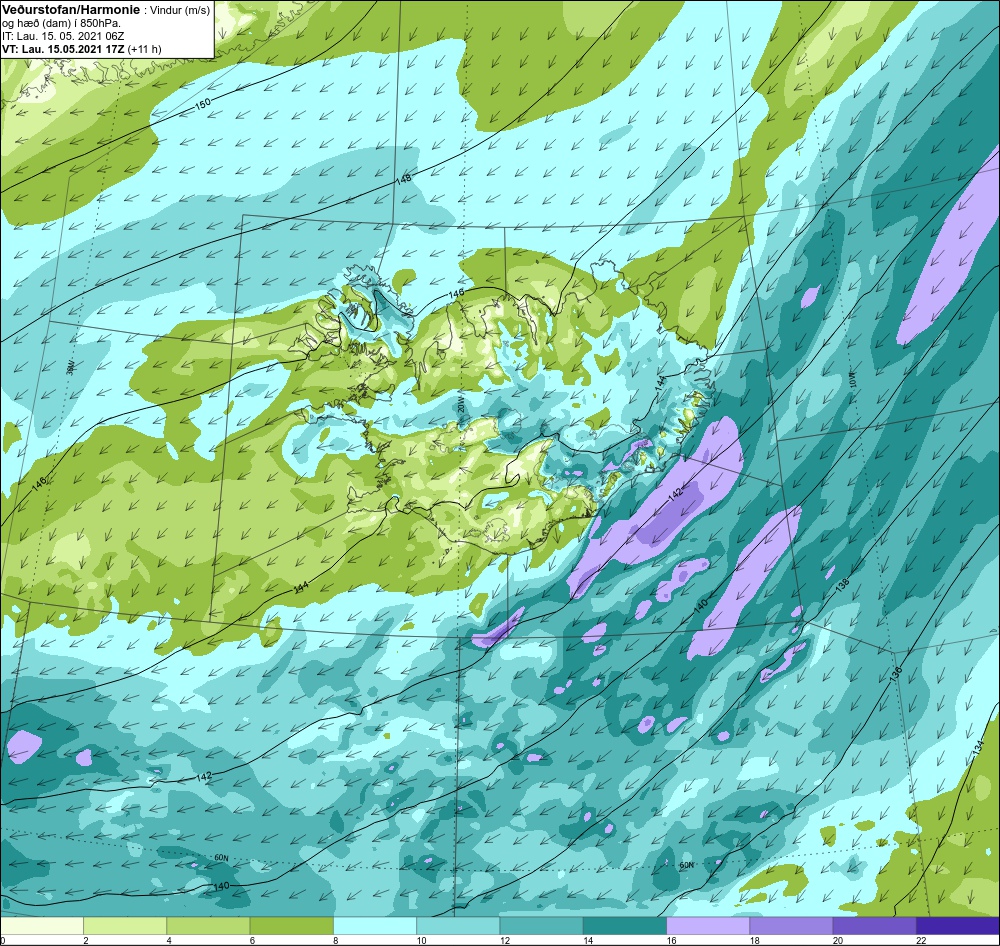This screenshot has width=1000, height=946.
Task: Choose the 10–12 m/s light teal legend swatch
Action: pyautogui.click(x=458, y=926)
